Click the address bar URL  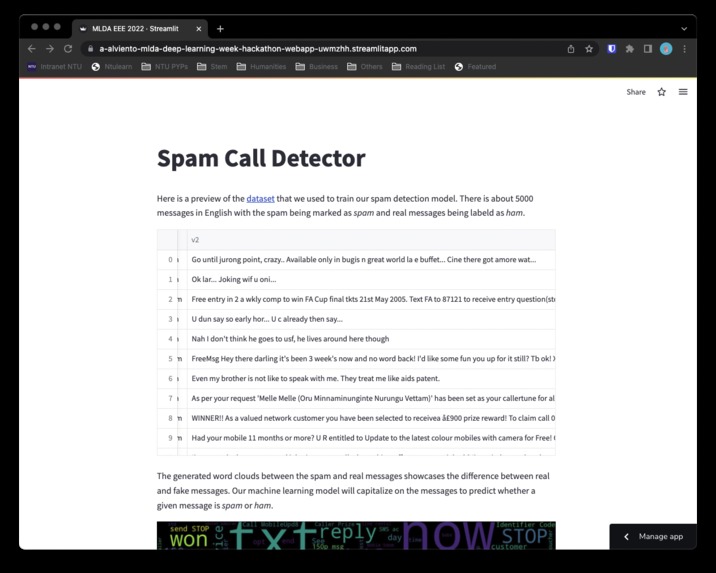(x=258, y=49)
